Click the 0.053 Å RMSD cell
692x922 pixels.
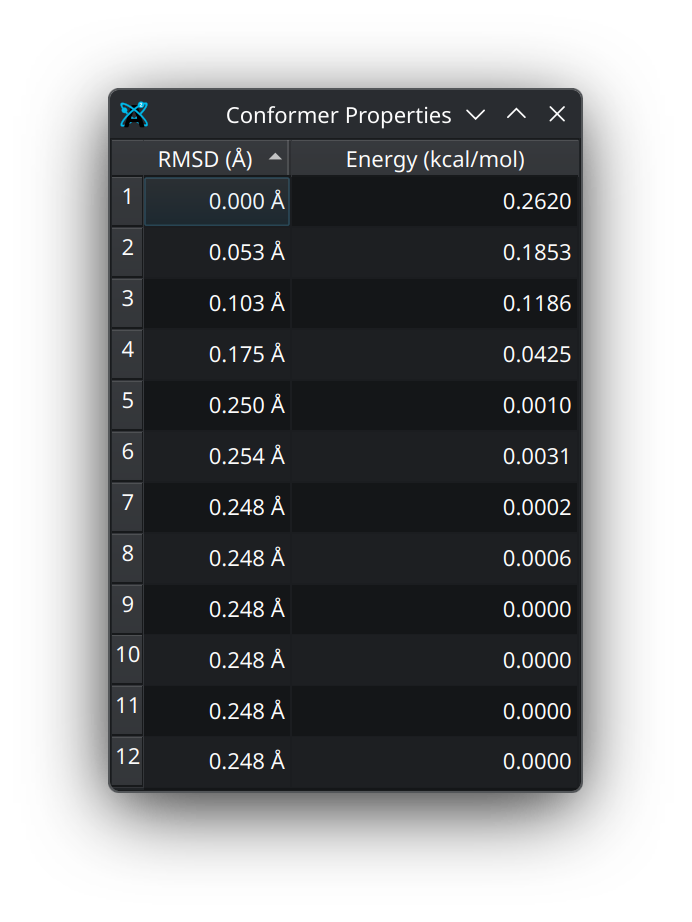[x=217, y=253]
